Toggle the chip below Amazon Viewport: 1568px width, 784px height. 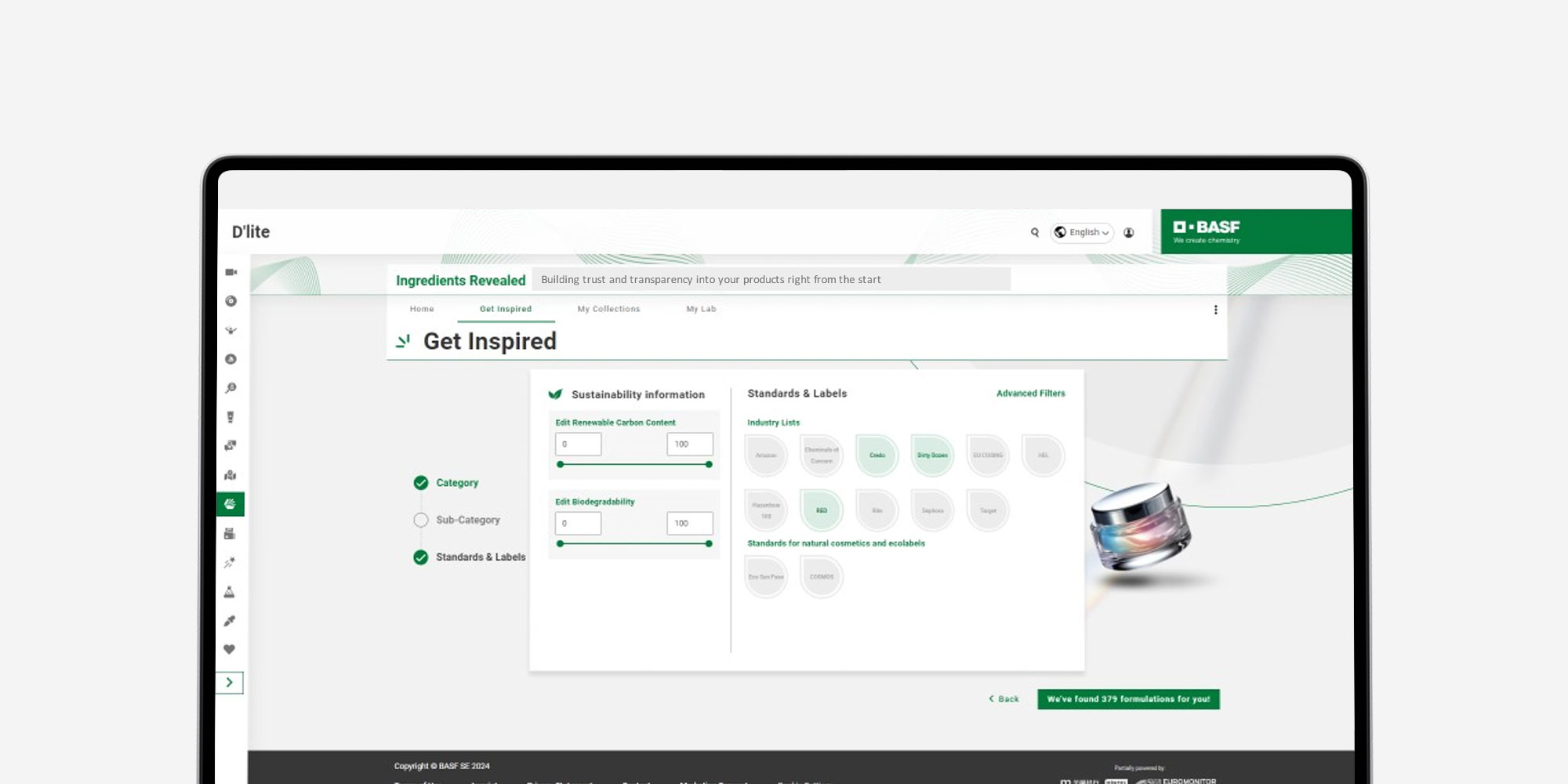pyautogui.click(x=766, y=511)
